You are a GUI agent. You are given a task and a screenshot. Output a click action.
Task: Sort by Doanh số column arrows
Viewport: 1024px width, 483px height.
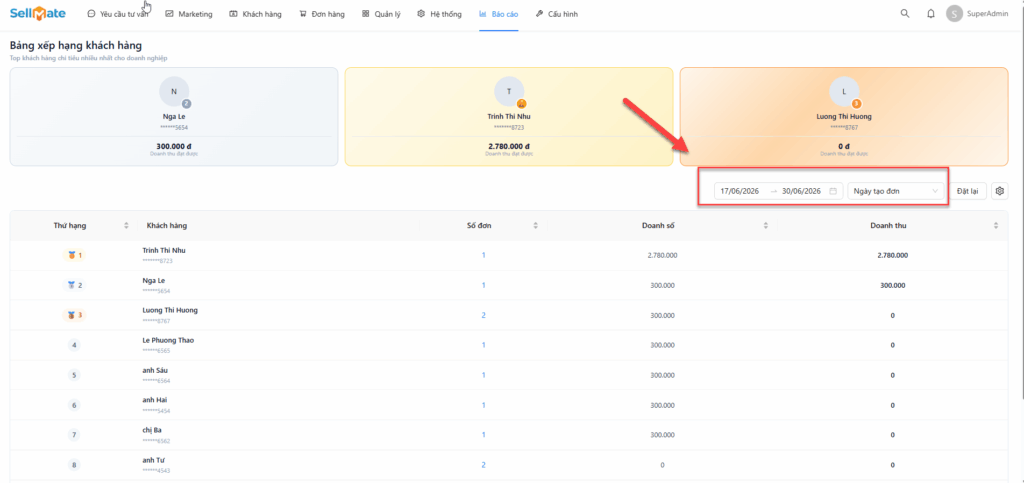click(766, 225)
